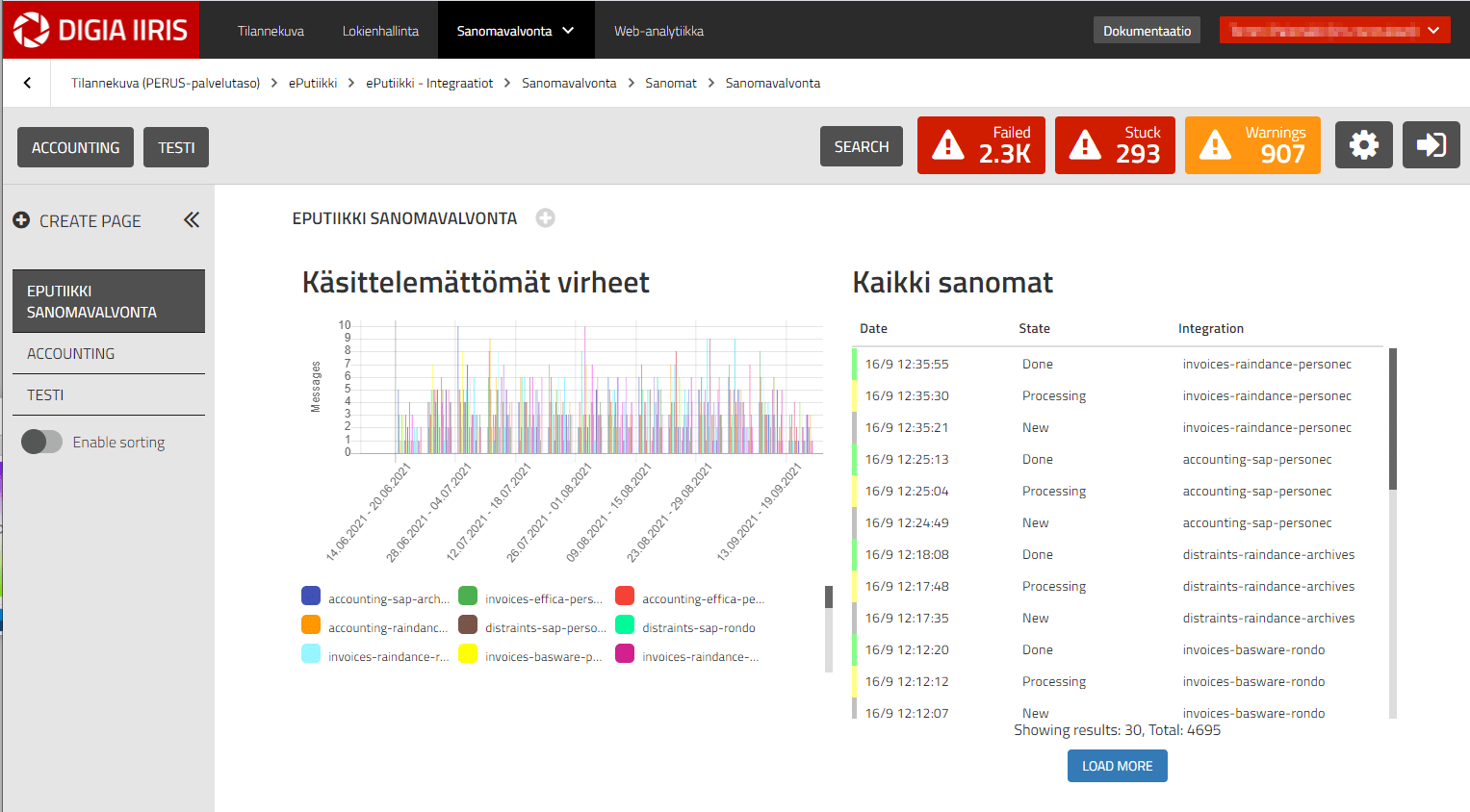This screenshot has height=812, width=1470.
Task: Open the Stuck 293 alert button
Action: click(1115, 145)
